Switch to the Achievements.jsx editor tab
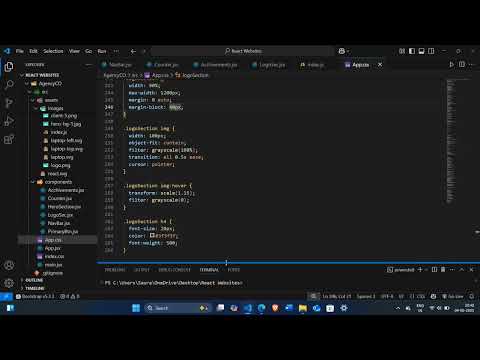 (x=216, y=65)
